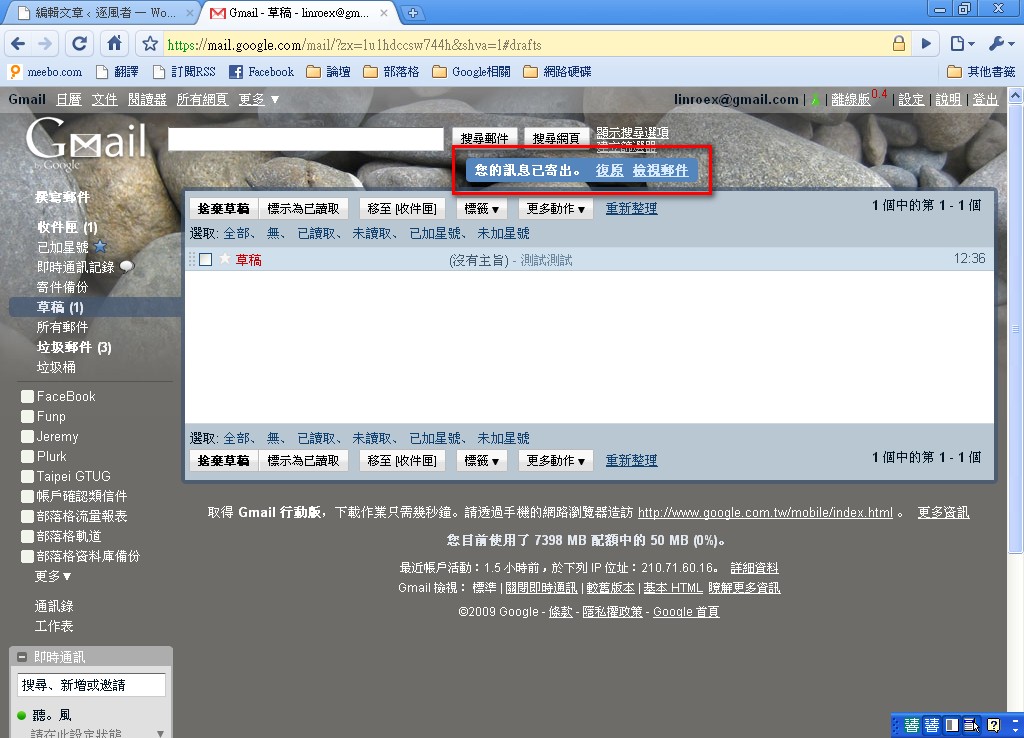
Task: Click 撰寫郵件 to compose mail
Action: coord(63,197)
